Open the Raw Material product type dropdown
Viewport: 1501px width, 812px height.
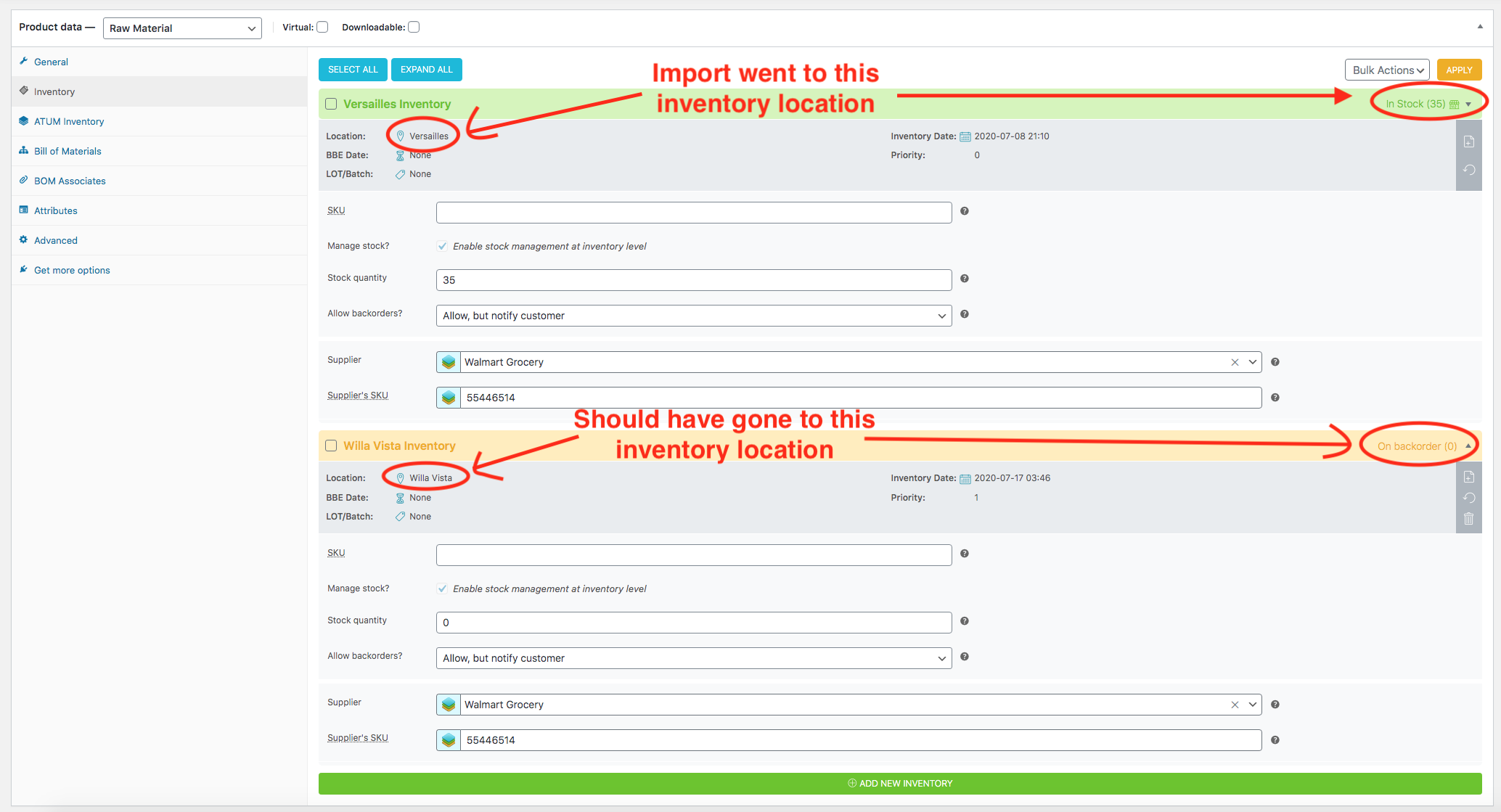[x=181, y=28]
